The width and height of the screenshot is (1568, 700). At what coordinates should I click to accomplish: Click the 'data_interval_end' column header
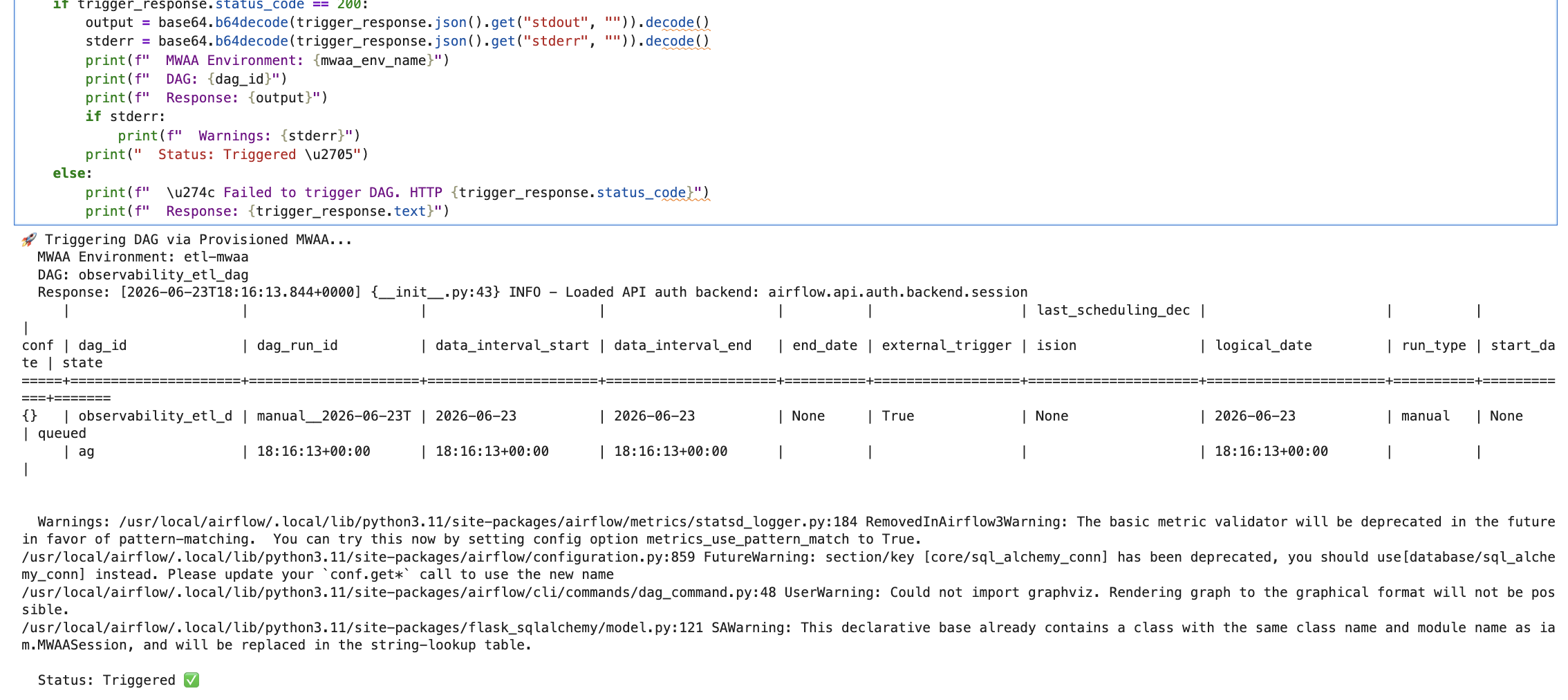point(682,346)
